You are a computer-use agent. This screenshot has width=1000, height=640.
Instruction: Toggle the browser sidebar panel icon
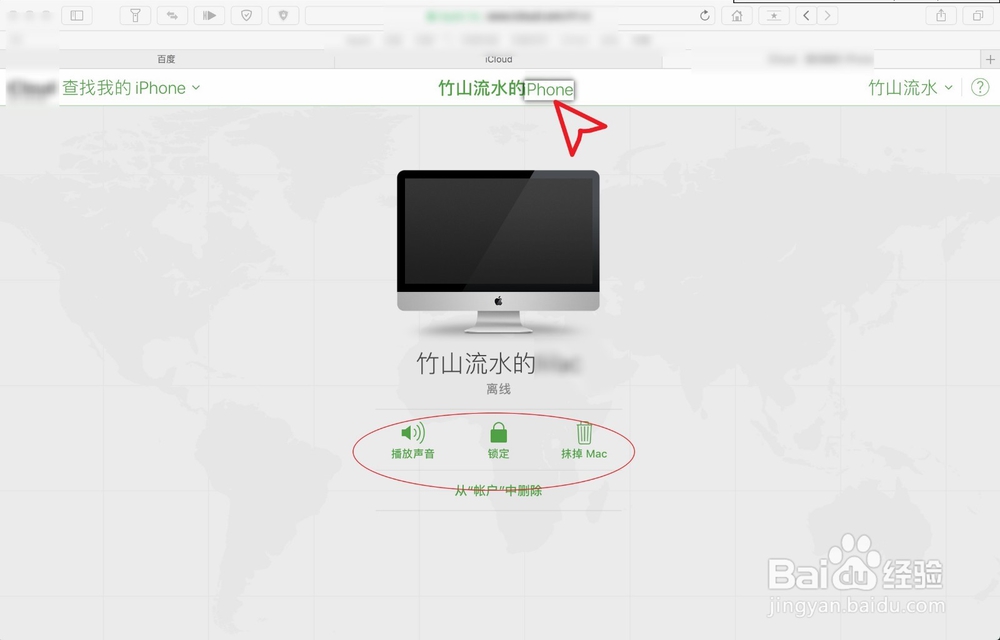pos(77,15)
